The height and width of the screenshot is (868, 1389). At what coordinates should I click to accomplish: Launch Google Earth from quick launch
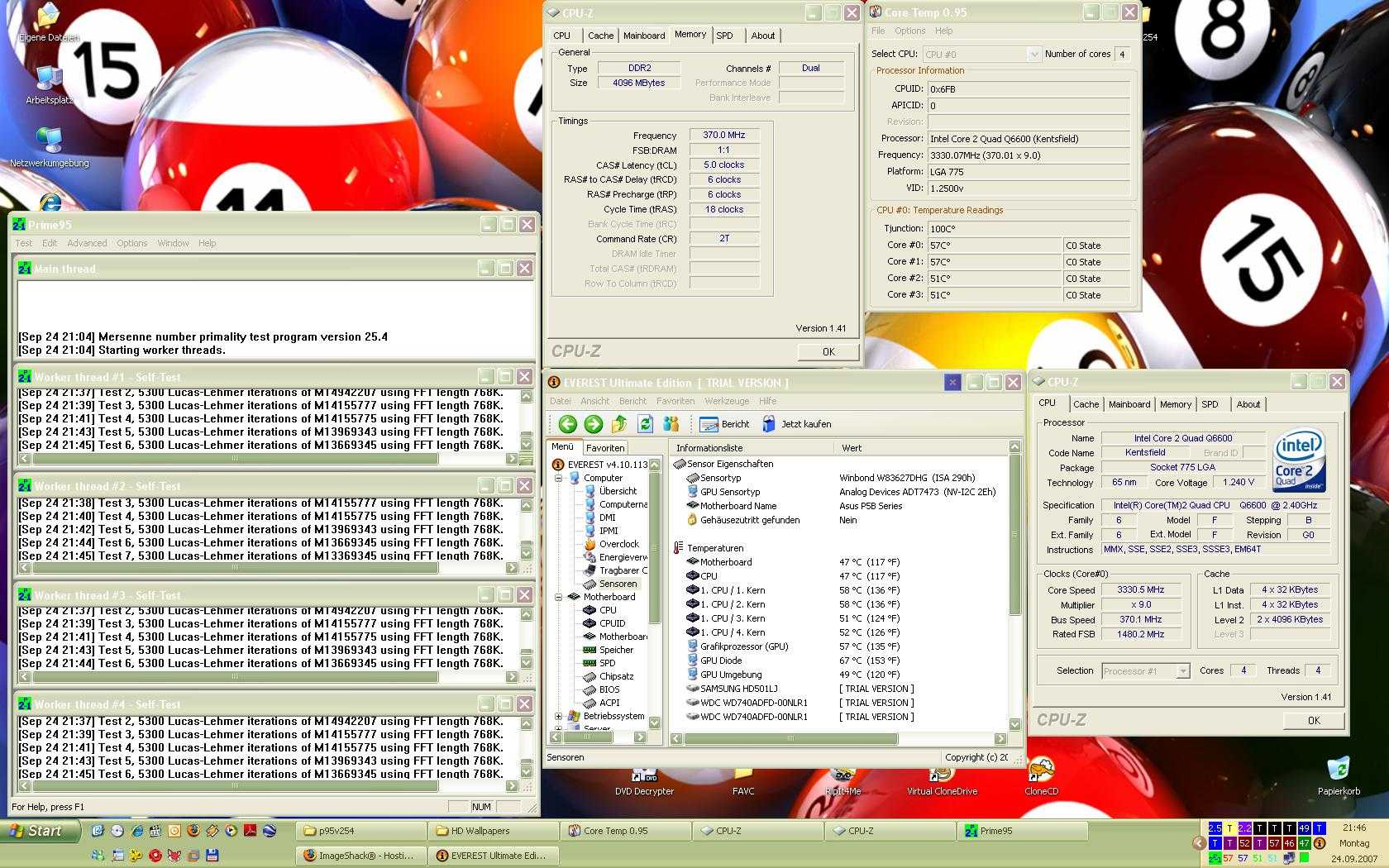pyautogui.click(x=270, y=831)
